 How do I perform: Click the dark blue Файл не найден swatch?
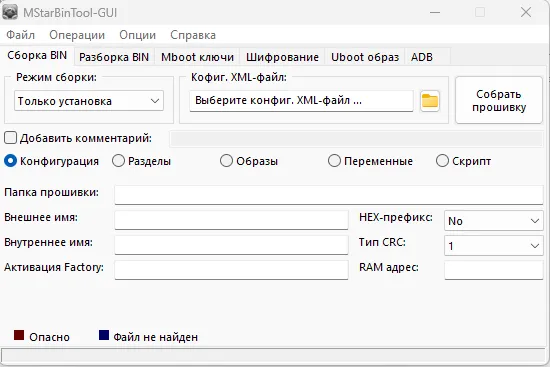click(x=104, y=335)
